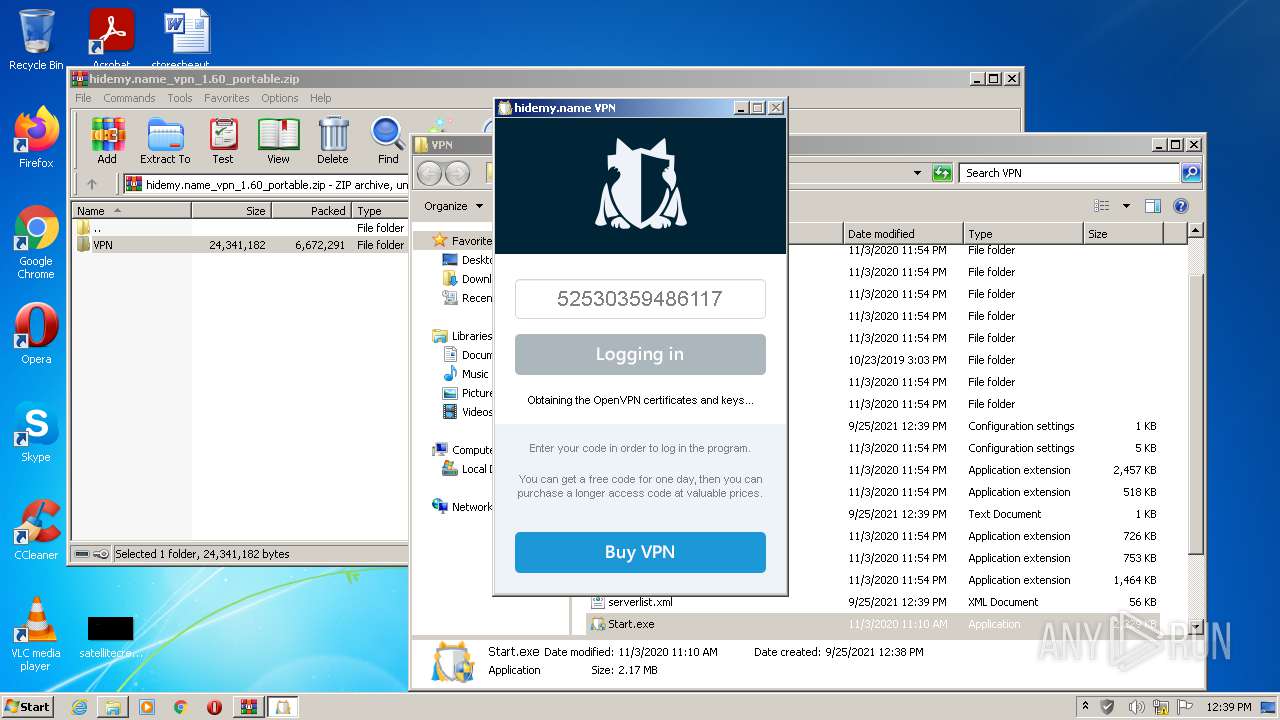The height and width of the screenshot is (720, 1280).
Task: Click Explorer back navigation arrow
Action: [430, 173]
